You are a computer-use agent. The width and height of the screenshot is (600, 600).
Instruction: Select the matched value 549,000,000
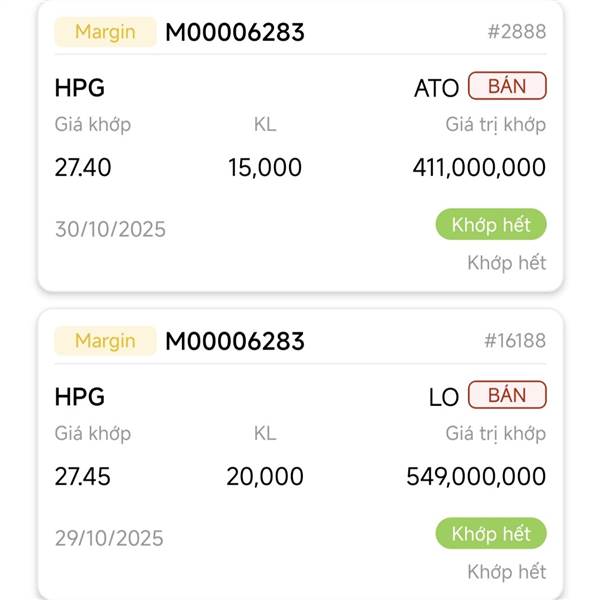click(476, 477)
